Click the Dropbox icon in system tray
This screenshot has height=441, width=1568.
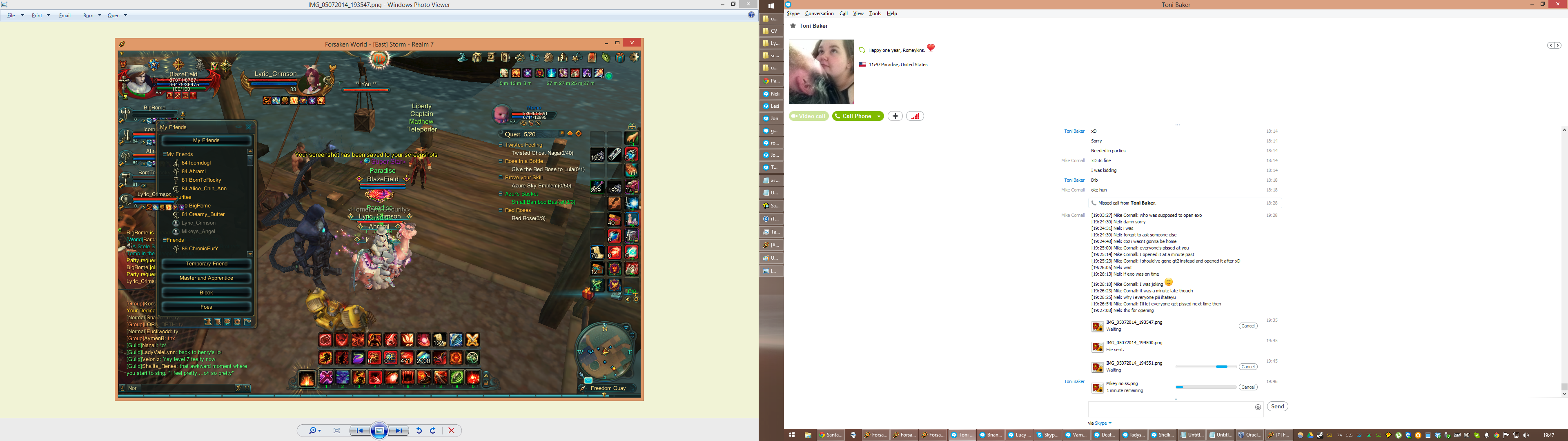1438,436
